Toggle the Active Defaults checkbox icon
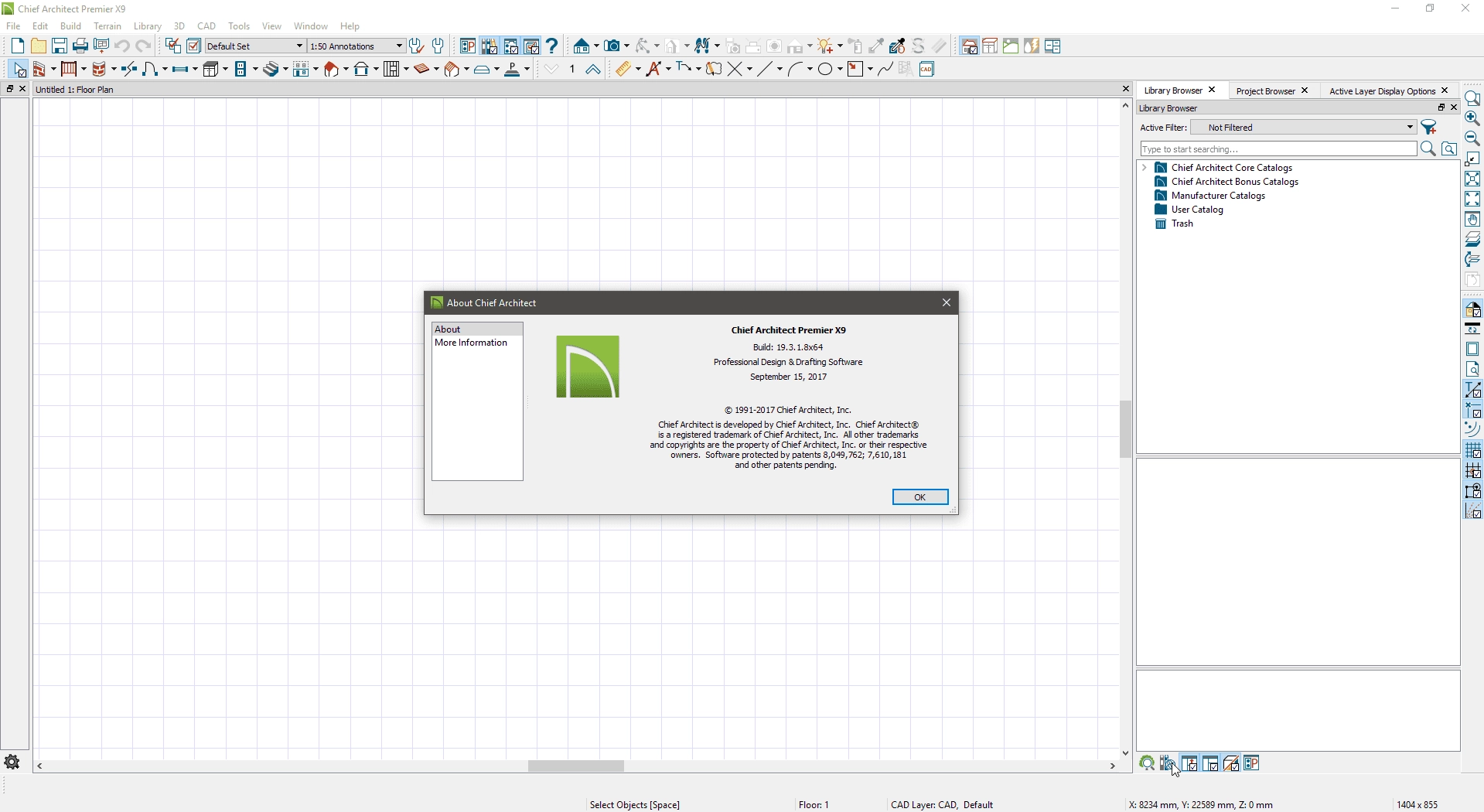This screenshot has width=1484, height=812. coord(194,46)
